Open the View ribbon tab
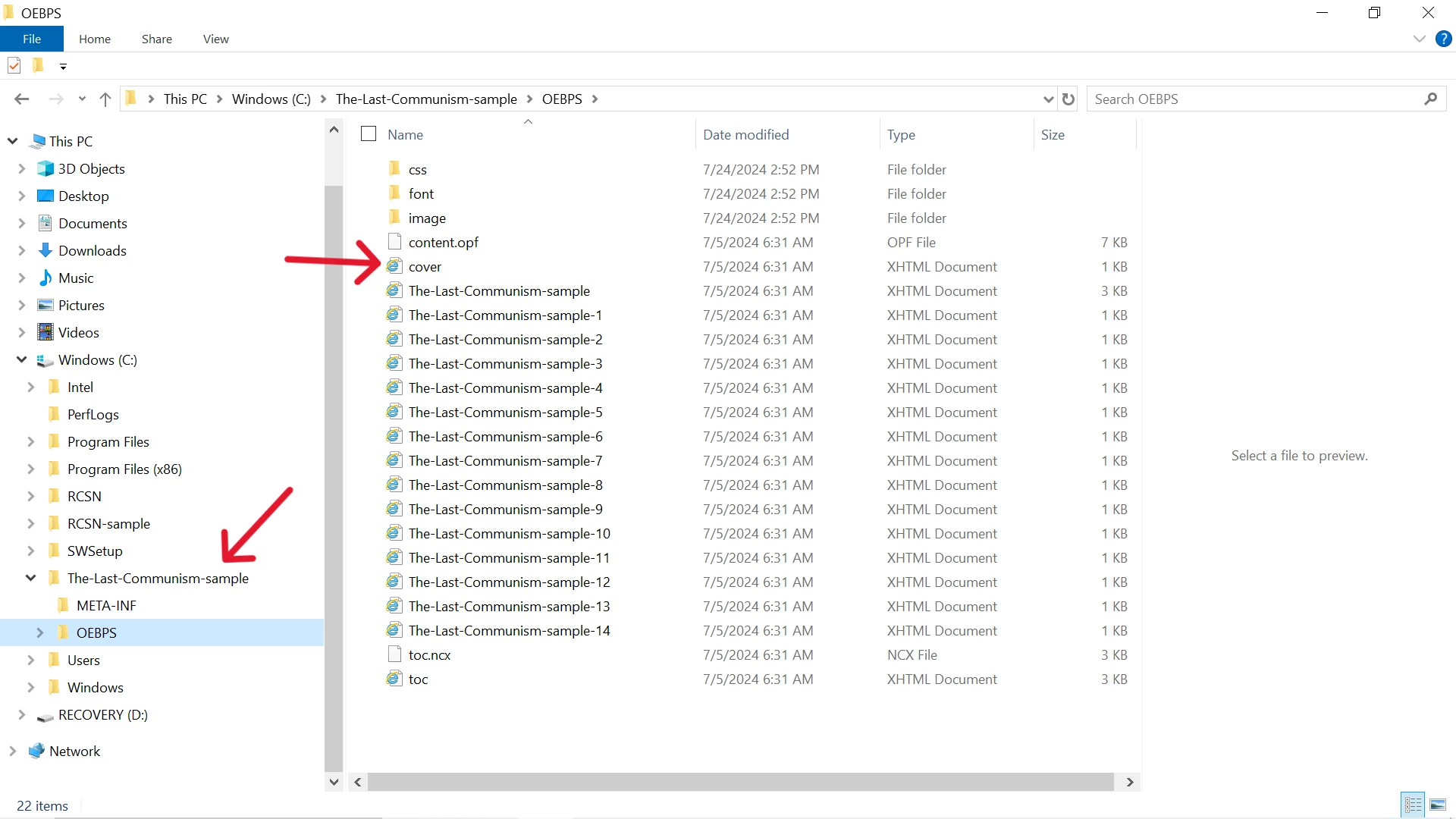Image resolution: width=1456 pixels, height=819 pixels. 215,39
